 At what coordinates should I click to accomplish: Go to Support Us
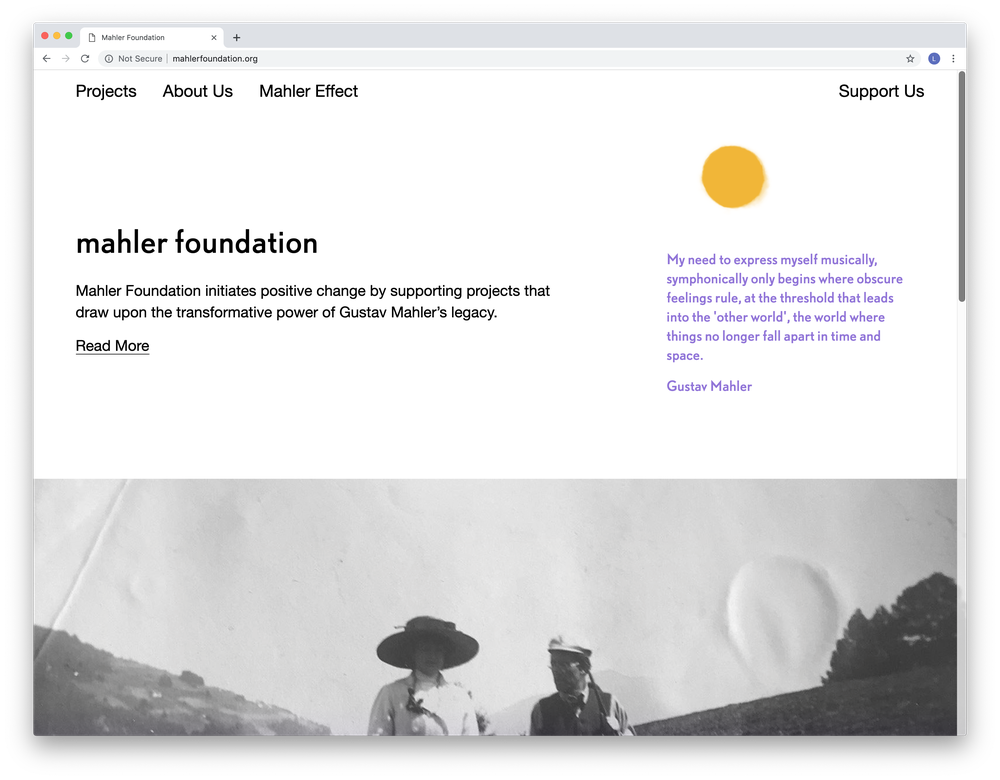[x=881, y=91]
